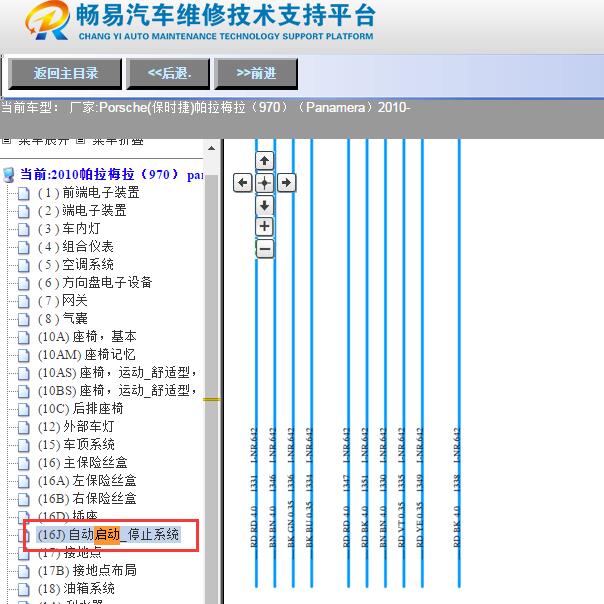Click the page icon next to (5) 空调系统

23,265
